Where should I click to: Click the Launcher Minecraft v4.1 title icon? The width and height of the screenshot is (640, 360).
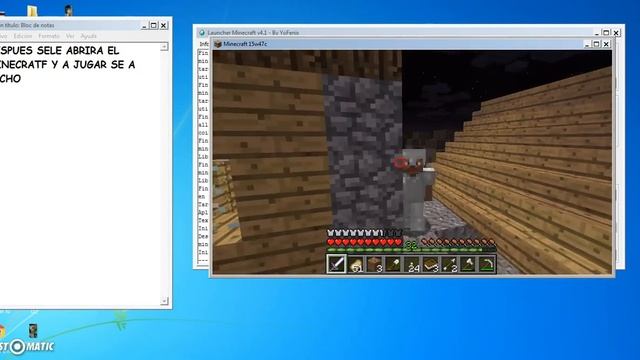point(202,33)
